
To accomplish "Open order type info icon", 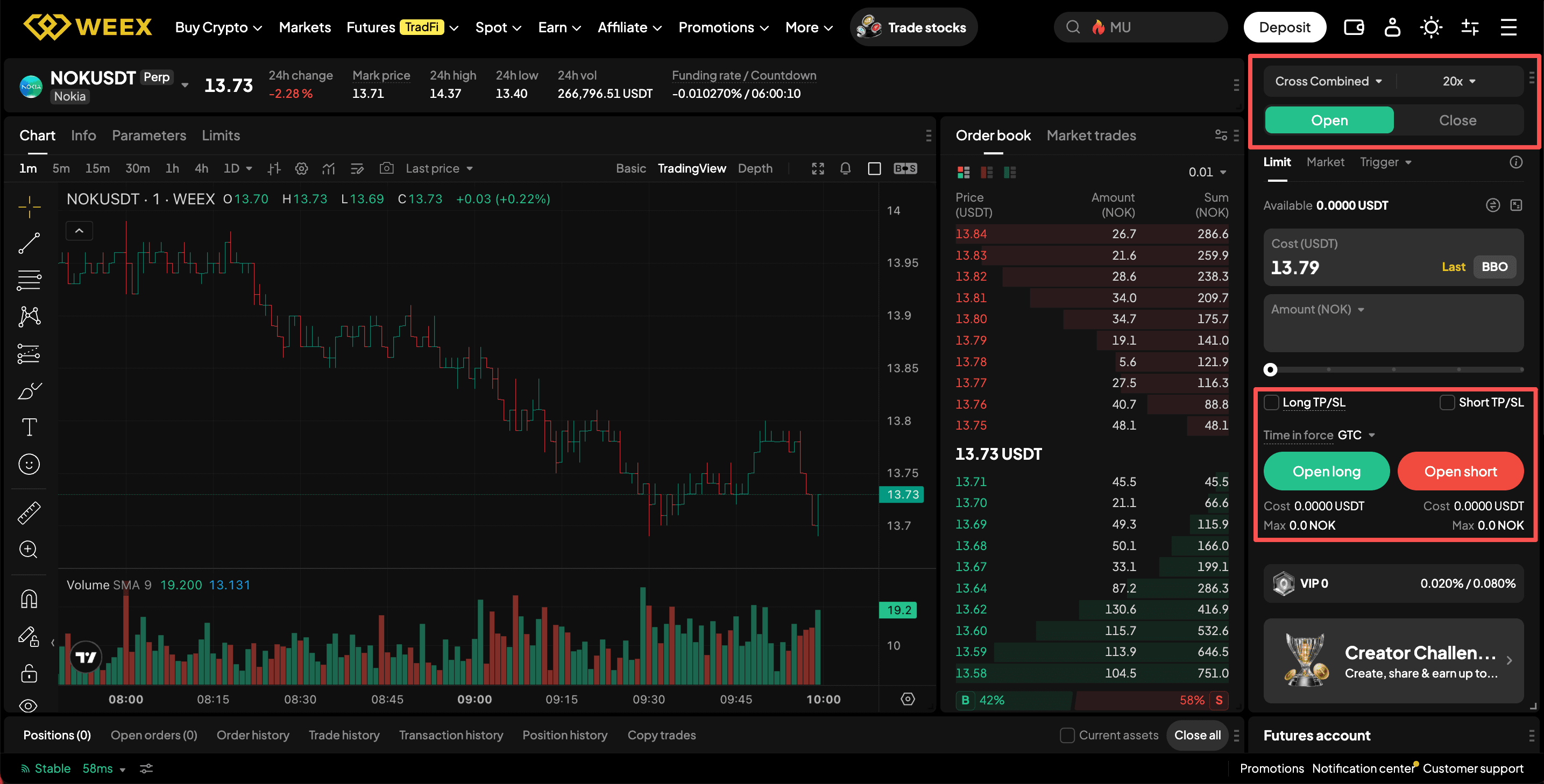I will click(1516, 162).
